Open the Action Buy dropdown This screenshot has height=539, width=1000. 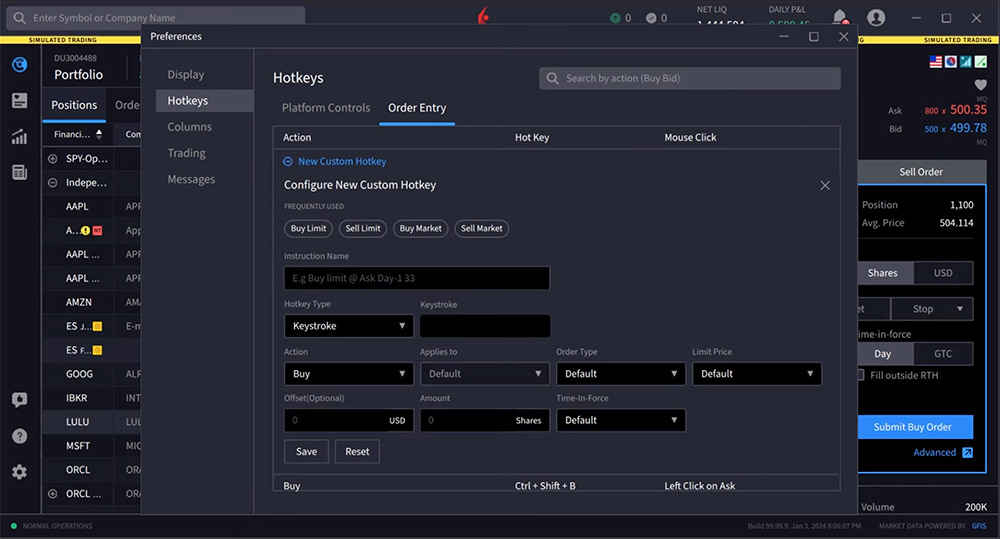click(348, 374)
